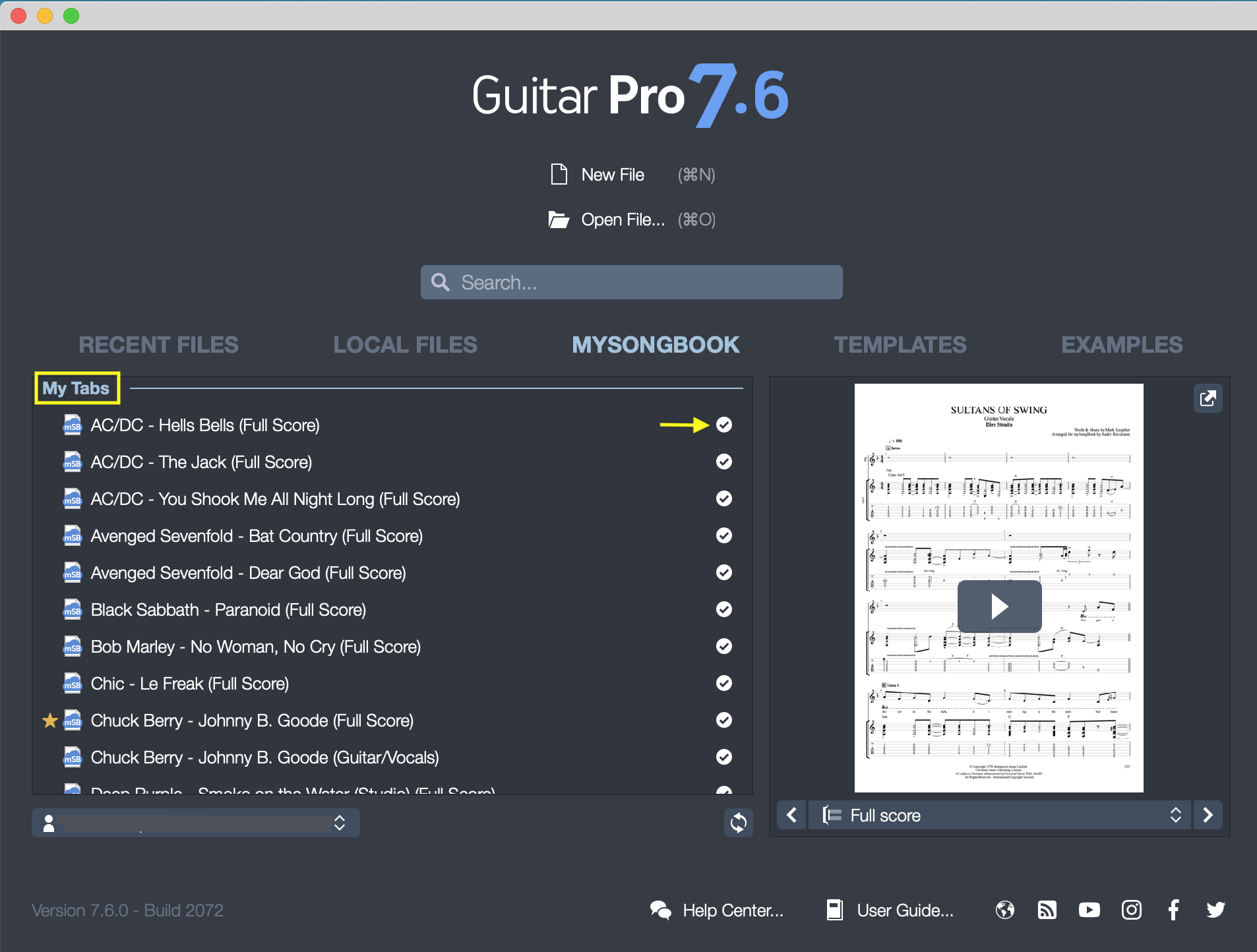
Task: Click the Full score track icon
Action: pyautogui.click(x=832, y=816)
